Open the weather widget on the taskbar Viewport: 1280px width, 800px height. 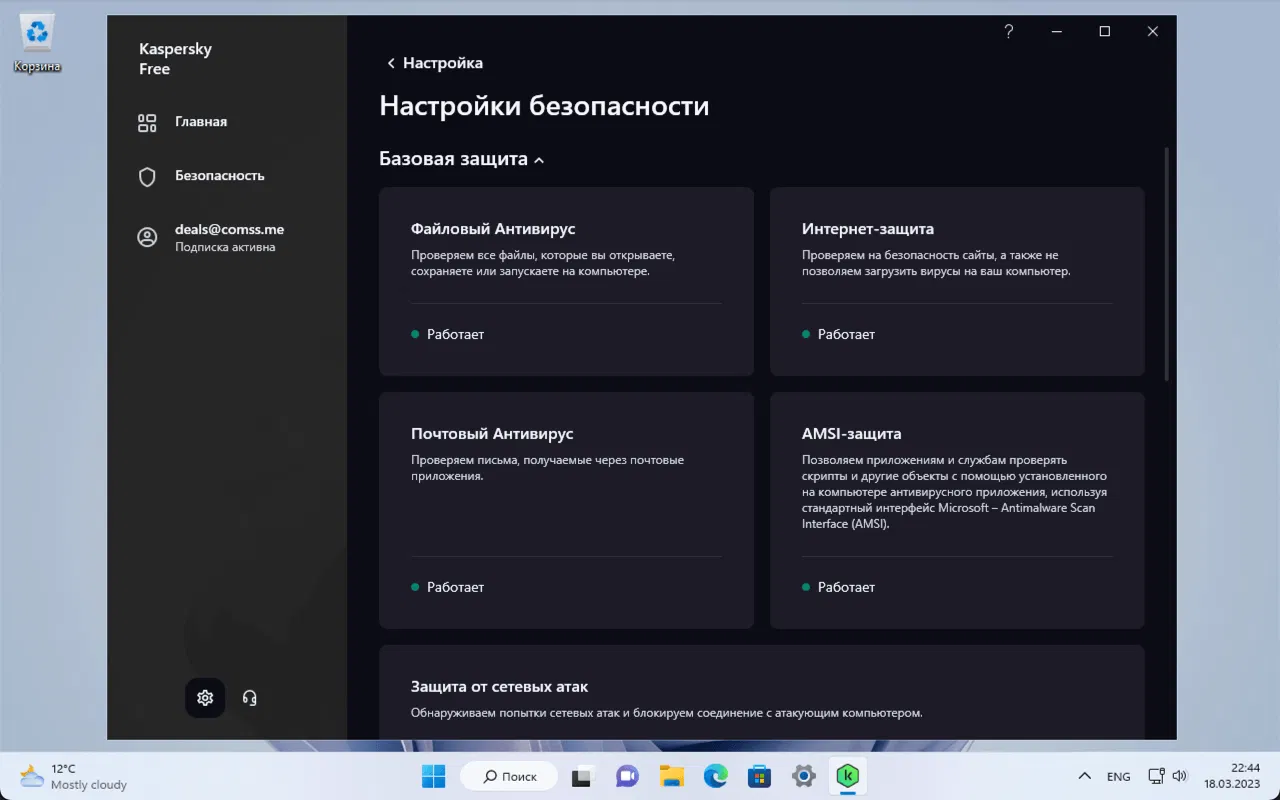point(75,776)
